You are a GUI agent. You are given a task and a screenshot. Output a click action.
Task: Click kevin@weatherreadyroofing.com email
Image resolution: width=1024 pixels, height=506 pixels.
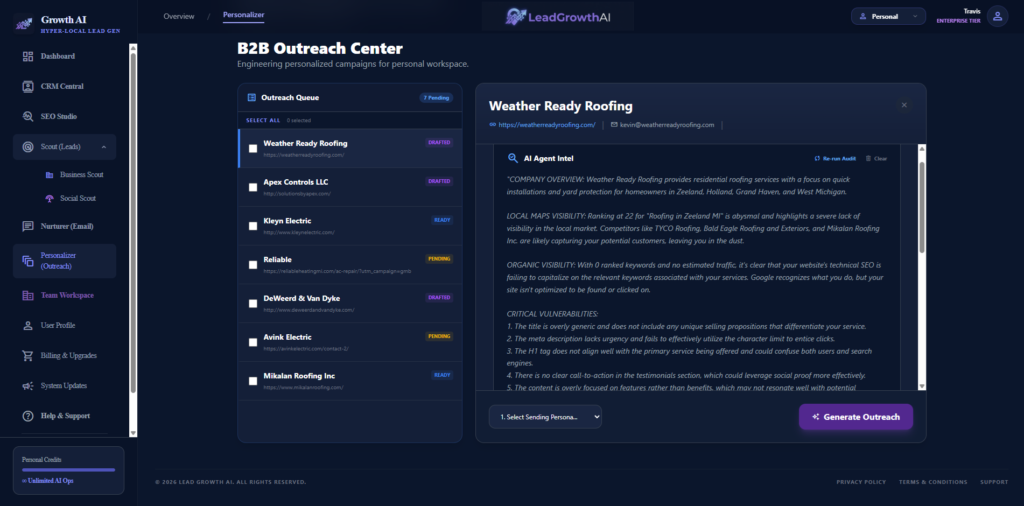tap(667, 125)
